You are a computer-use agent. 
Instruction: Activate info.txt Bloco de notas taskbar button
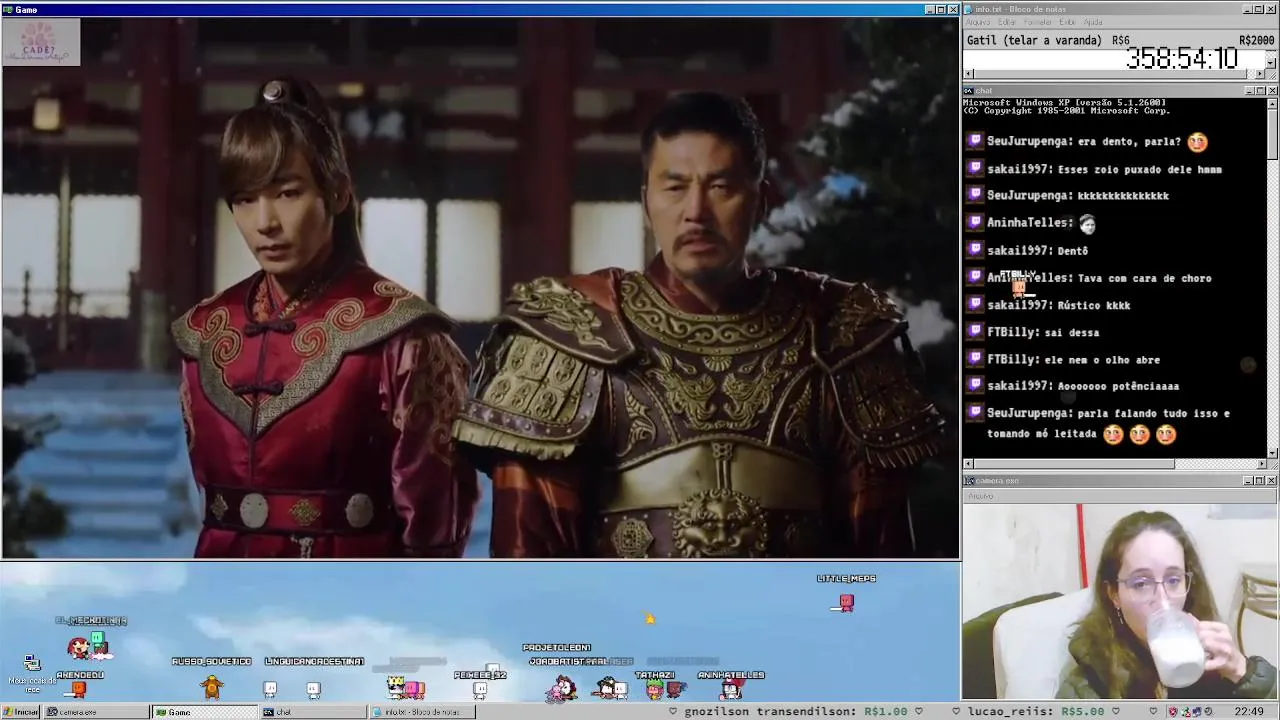coord(422,712)
